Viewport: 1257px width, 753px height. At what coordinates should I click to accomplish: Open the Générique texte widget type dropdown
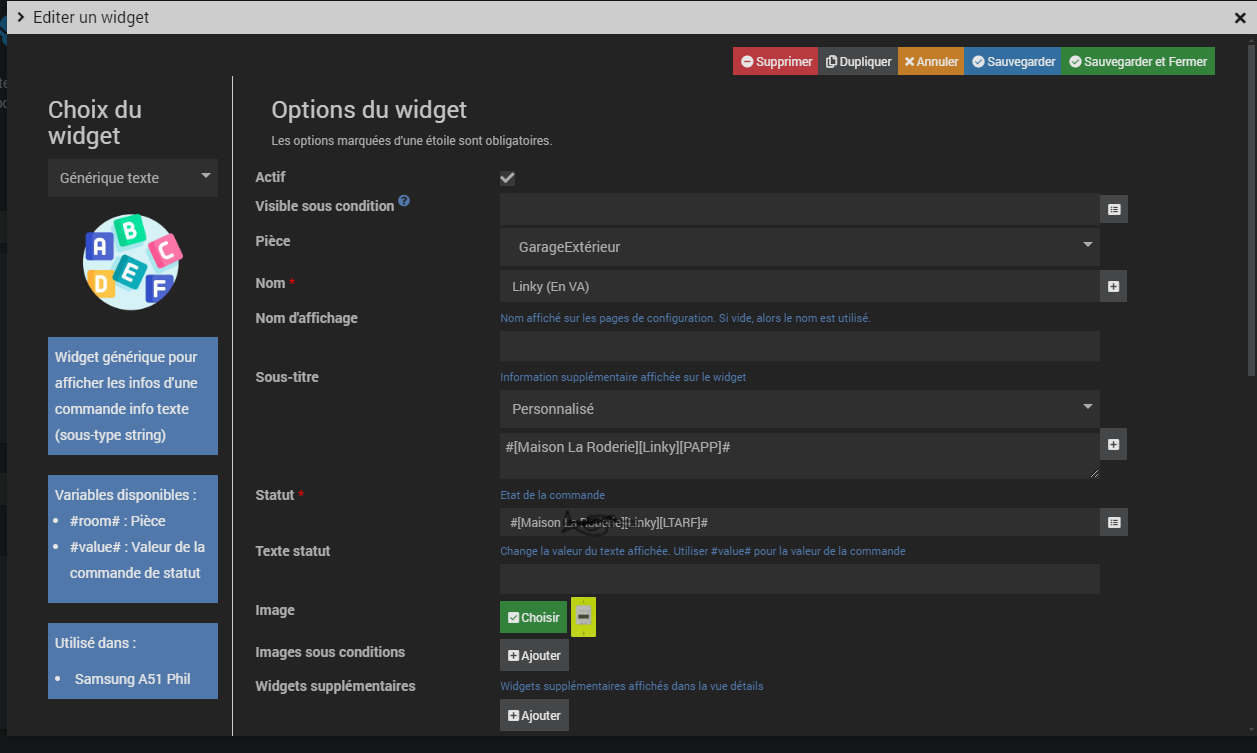point(133,178)
